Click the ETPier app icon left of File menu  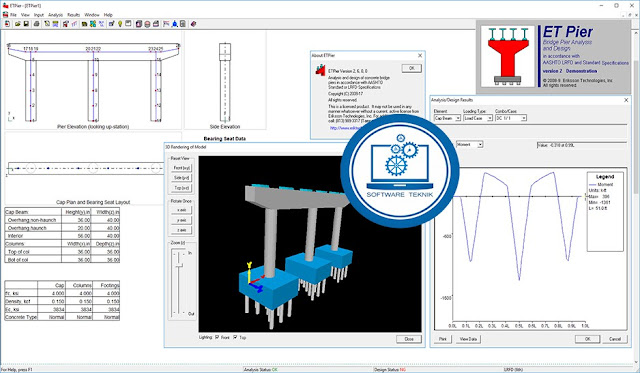pos(5,15)
